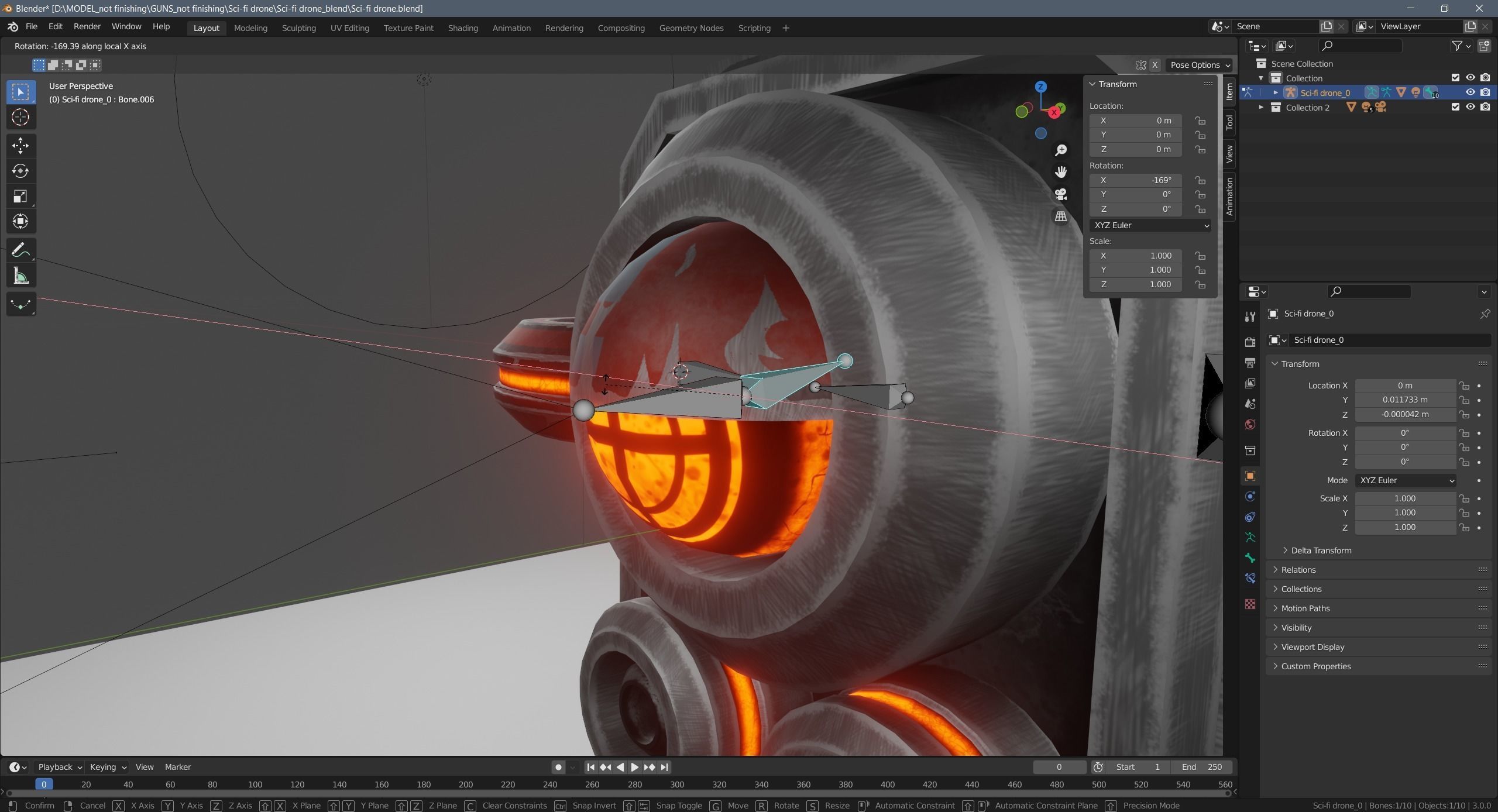Lock Location X in N-panel Transform

coord(1200,121)
